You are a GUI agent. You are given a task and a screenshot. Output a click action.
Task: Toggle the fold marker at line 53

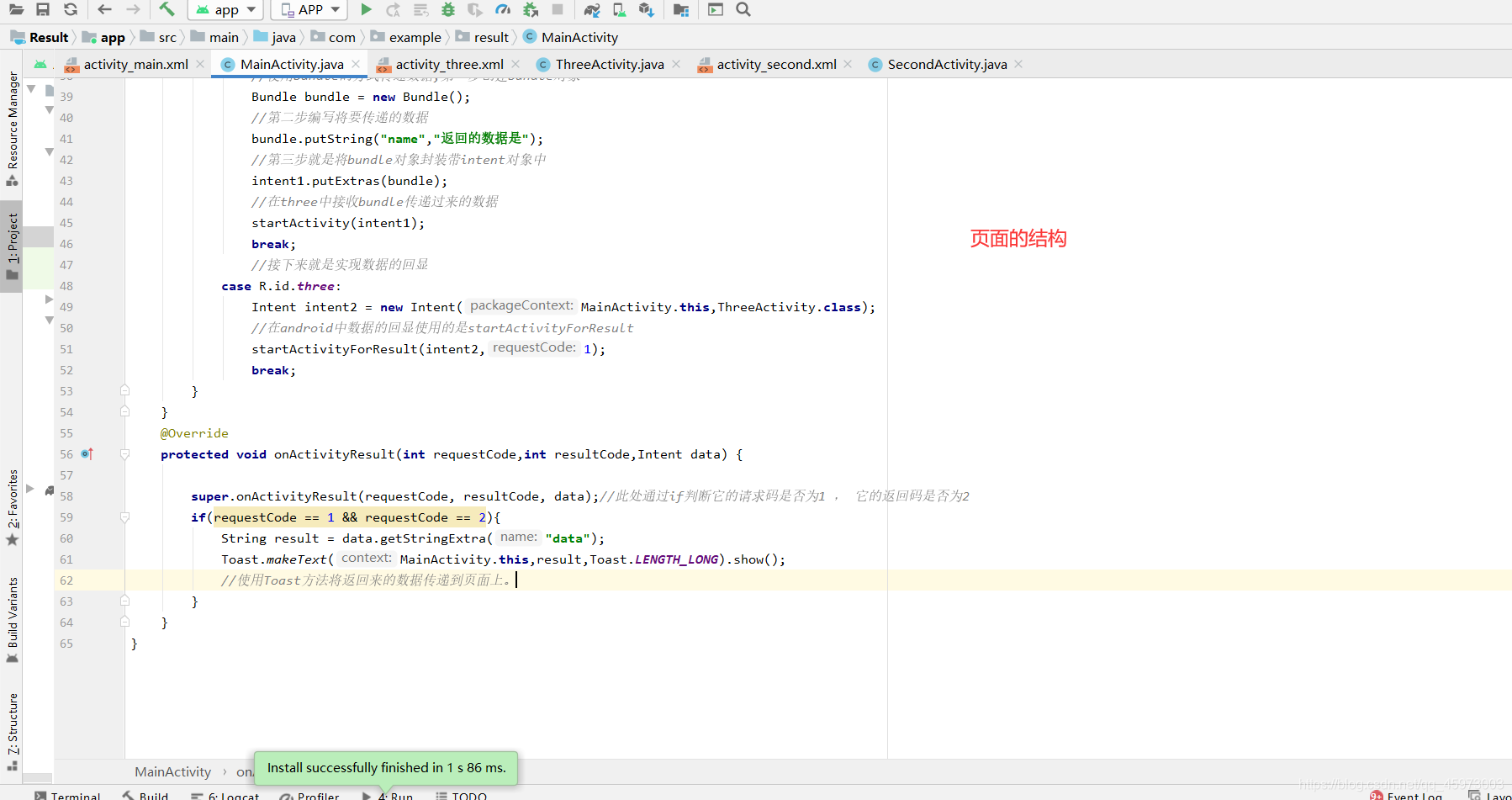pyautogui.click(x=124, y=390)
